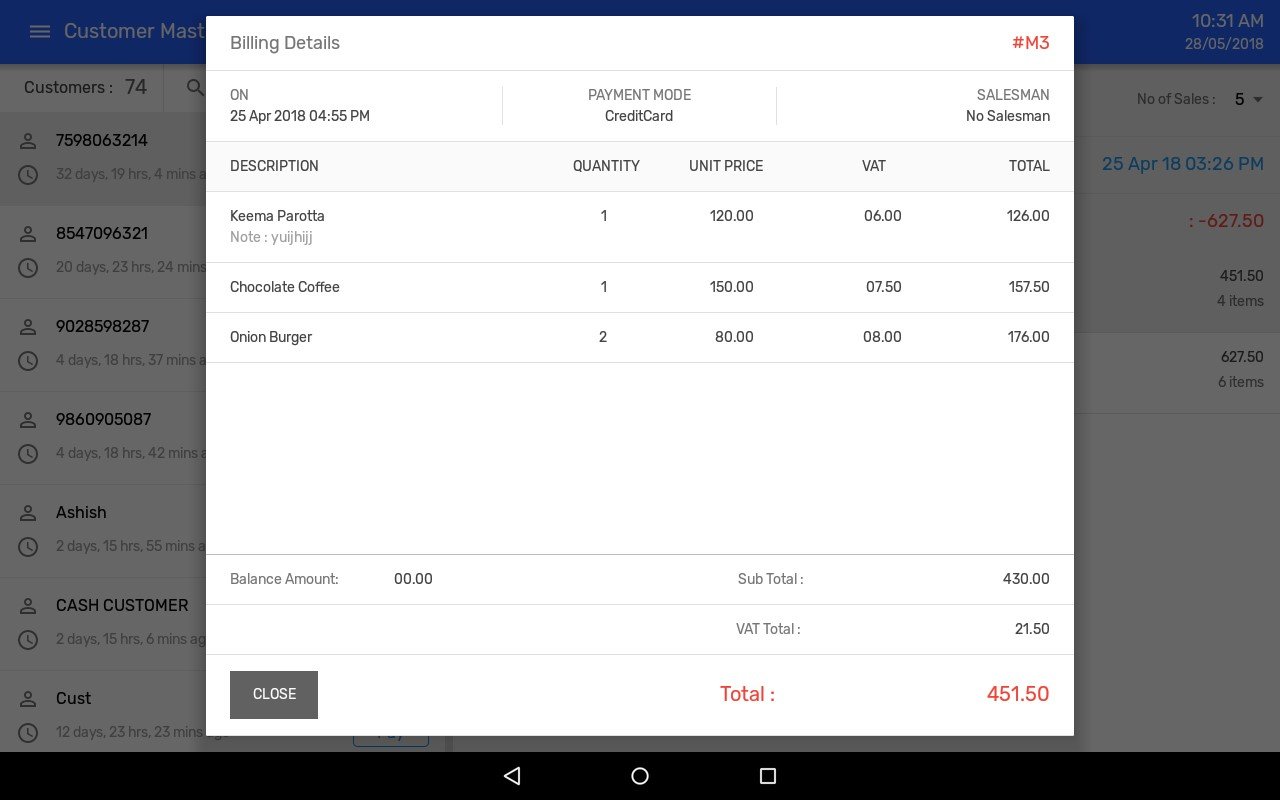Open the hamburger navigation menu
Screen dimensions: 1280x800
pos(40,31)
